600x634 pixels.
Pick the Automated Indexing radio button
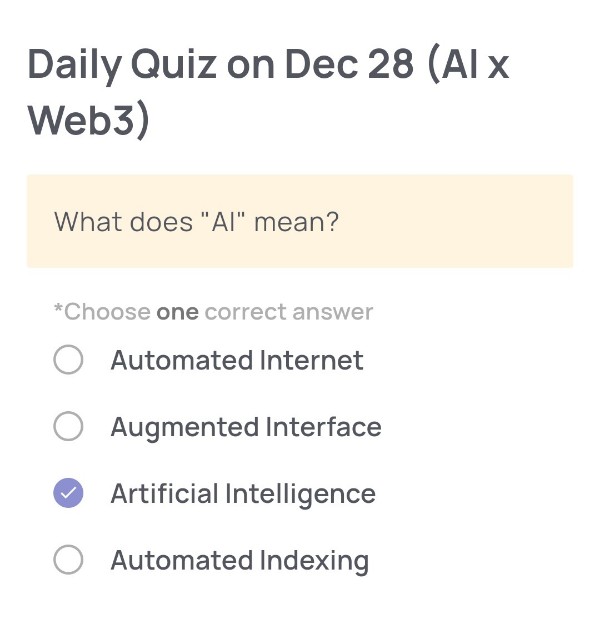68,560
